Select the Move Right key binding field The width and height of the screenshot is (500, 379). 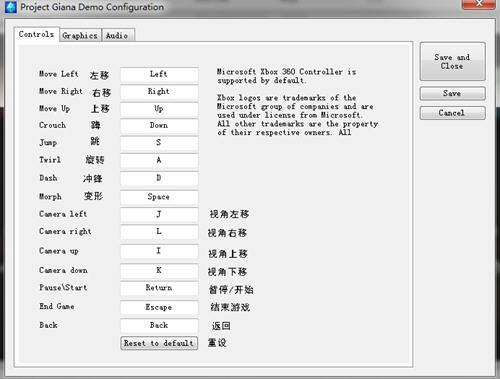click(x=159, y=92)
